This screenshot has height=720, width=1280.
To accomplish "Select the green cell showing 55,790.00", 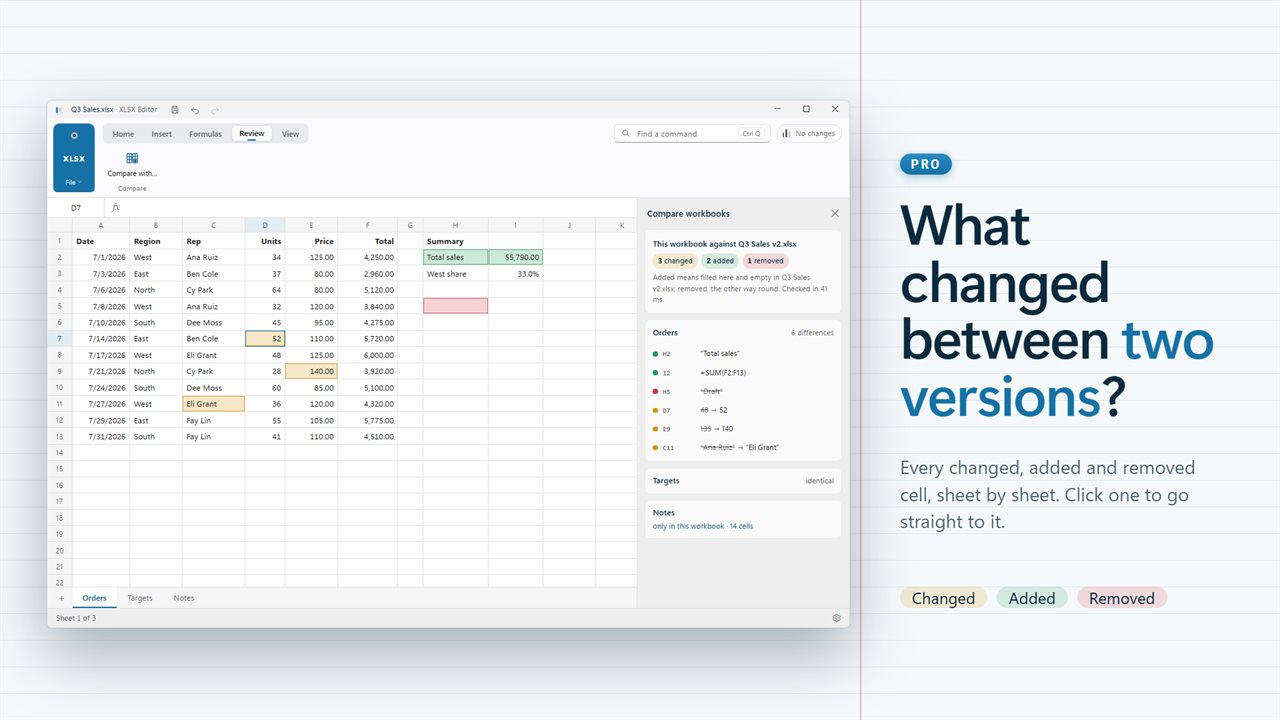I will coord(516,257).
